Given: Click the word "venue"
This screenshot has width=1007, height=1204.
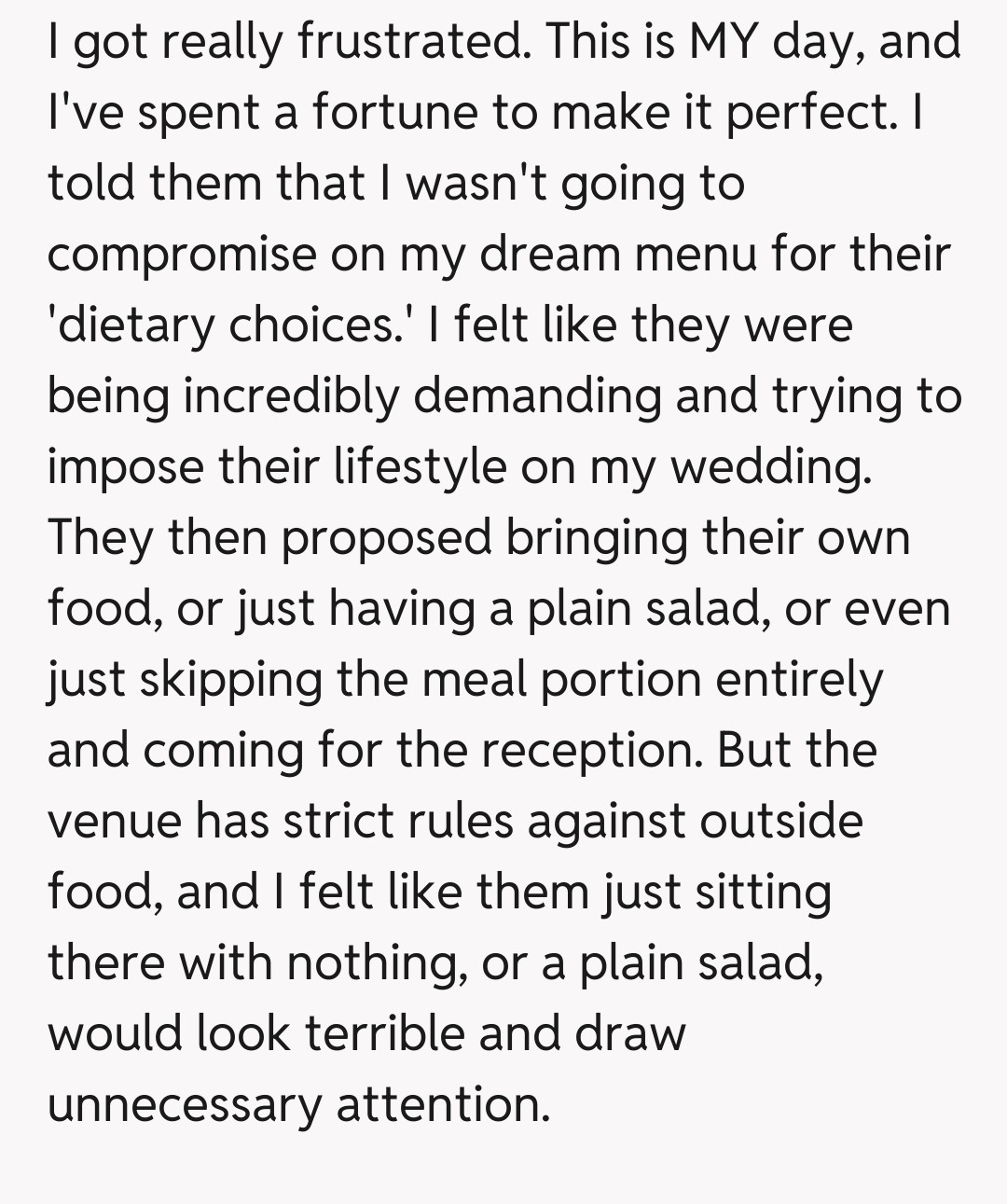Looking at the screenshot, I should (114, 822).
